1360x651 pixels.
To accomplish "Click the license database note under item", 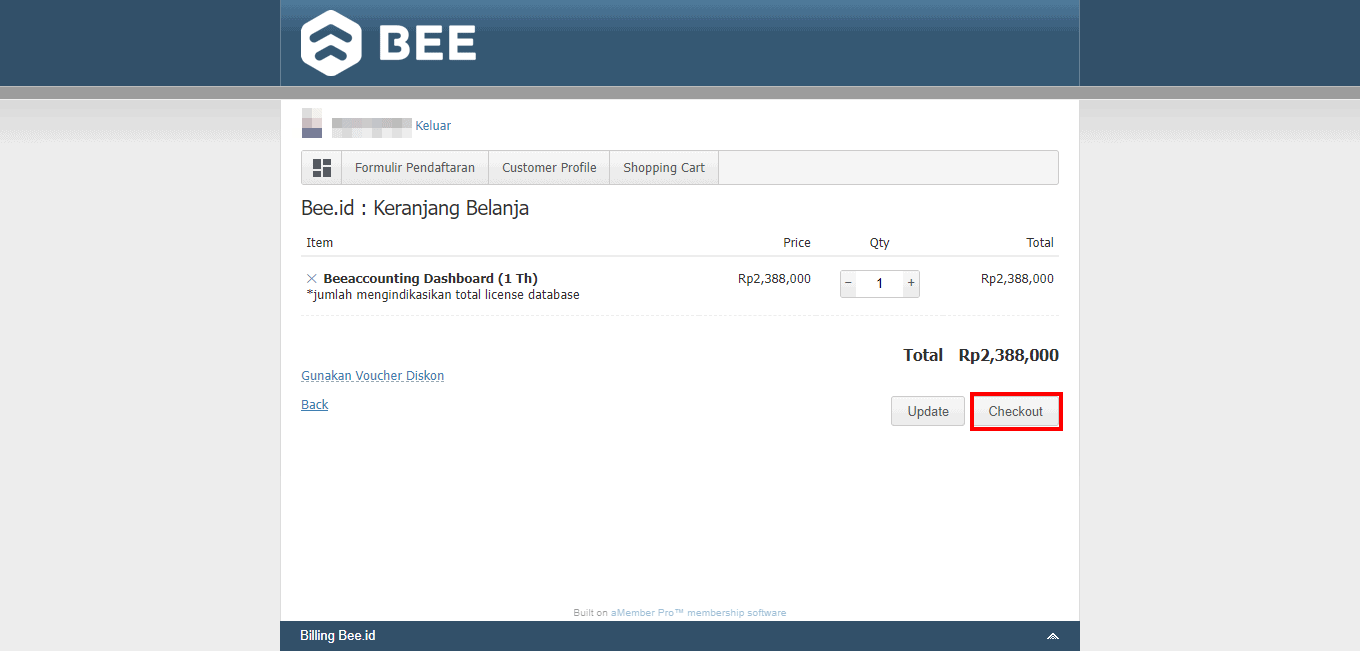I will click(443, 295).
